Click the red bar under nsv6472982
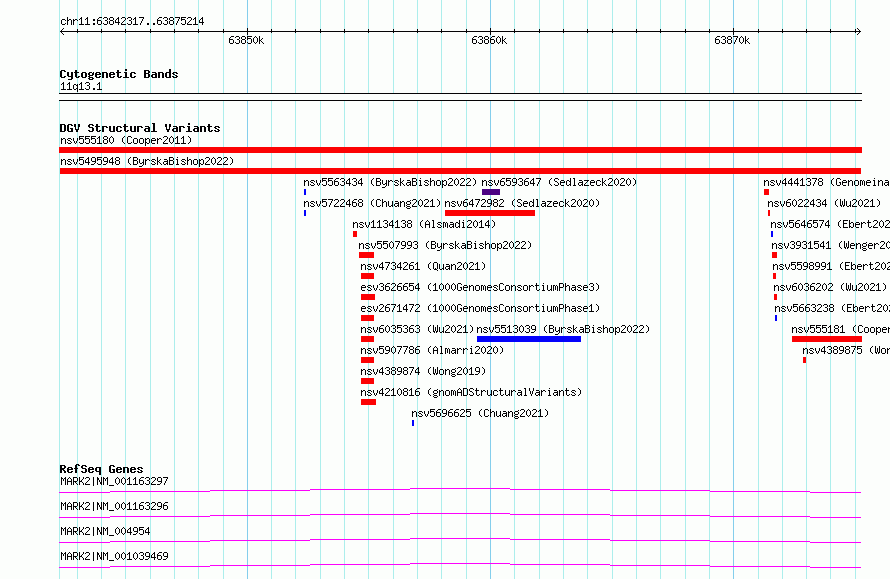890x579 pixels. click(490, 213)
